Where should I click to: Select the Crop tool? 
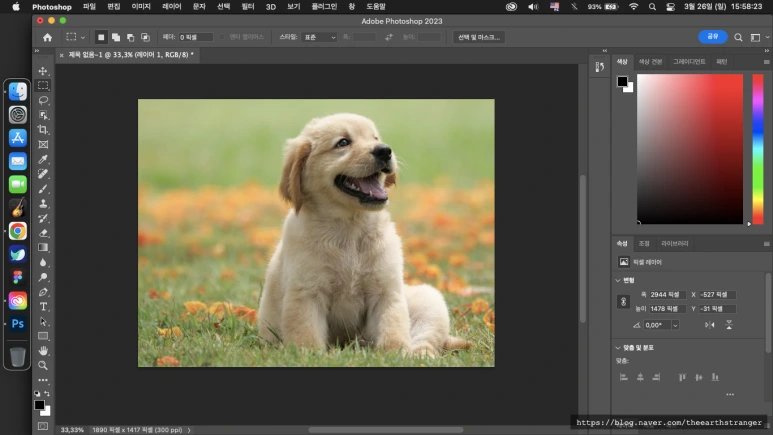click(43, 130)
